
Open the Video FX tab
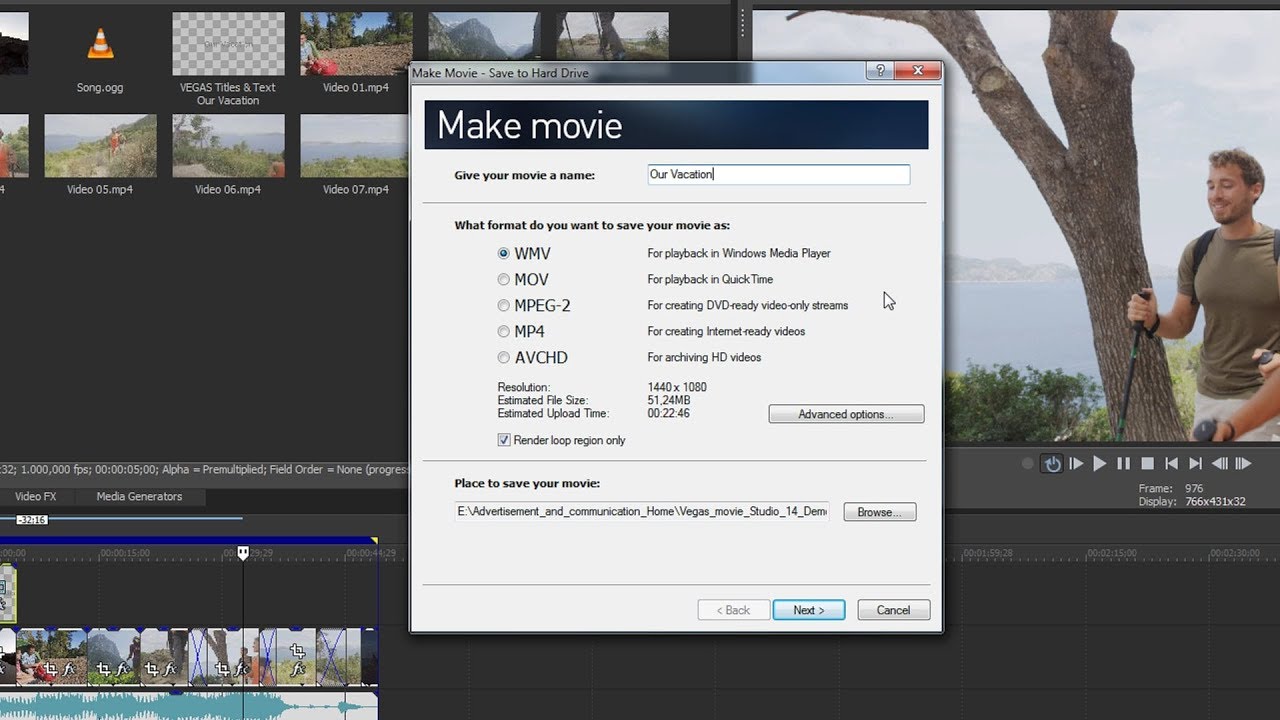point(35,496)
